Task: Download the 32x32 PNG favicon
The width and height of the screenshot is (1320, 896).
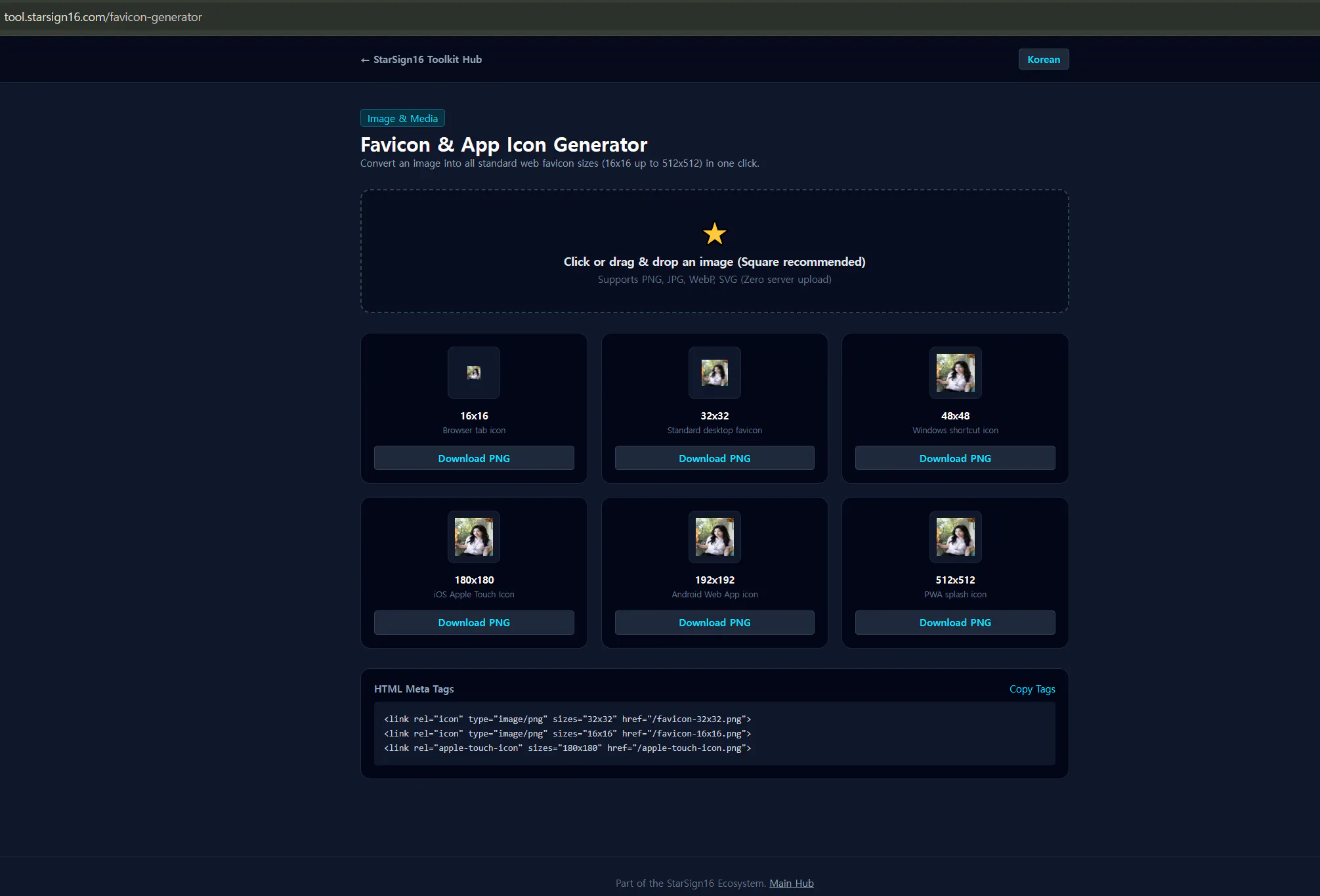Action: [714, 458]
